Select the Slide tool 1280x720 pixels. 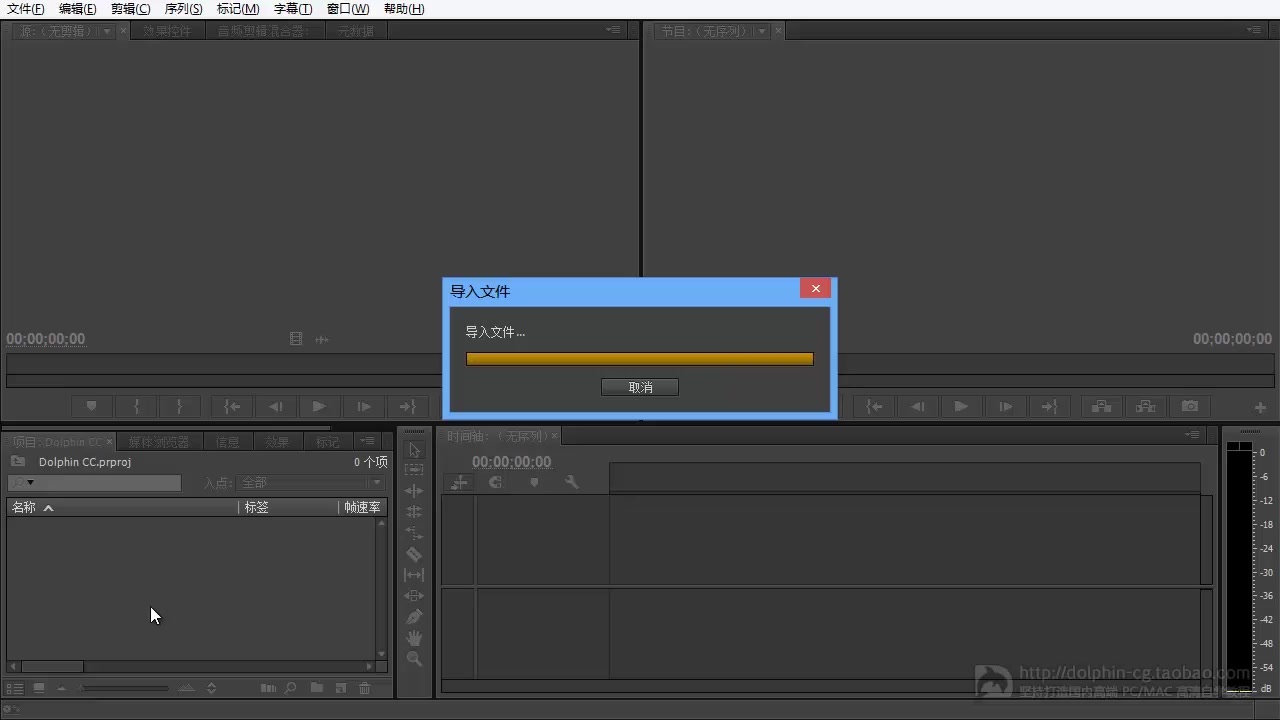[x=414, y=596]
